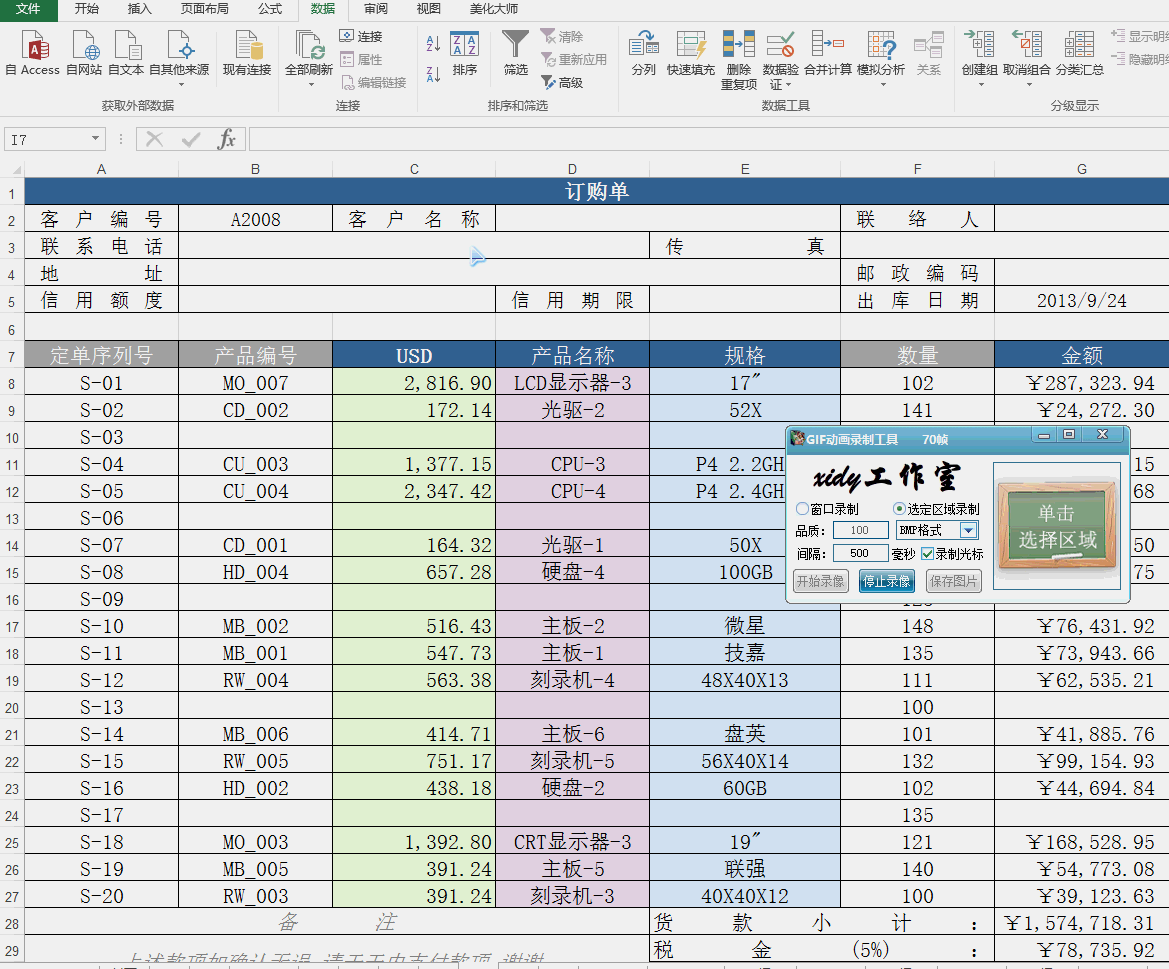Click the 间隔 interval input field
Viewport: 1169px width, 969px height.
860,553
